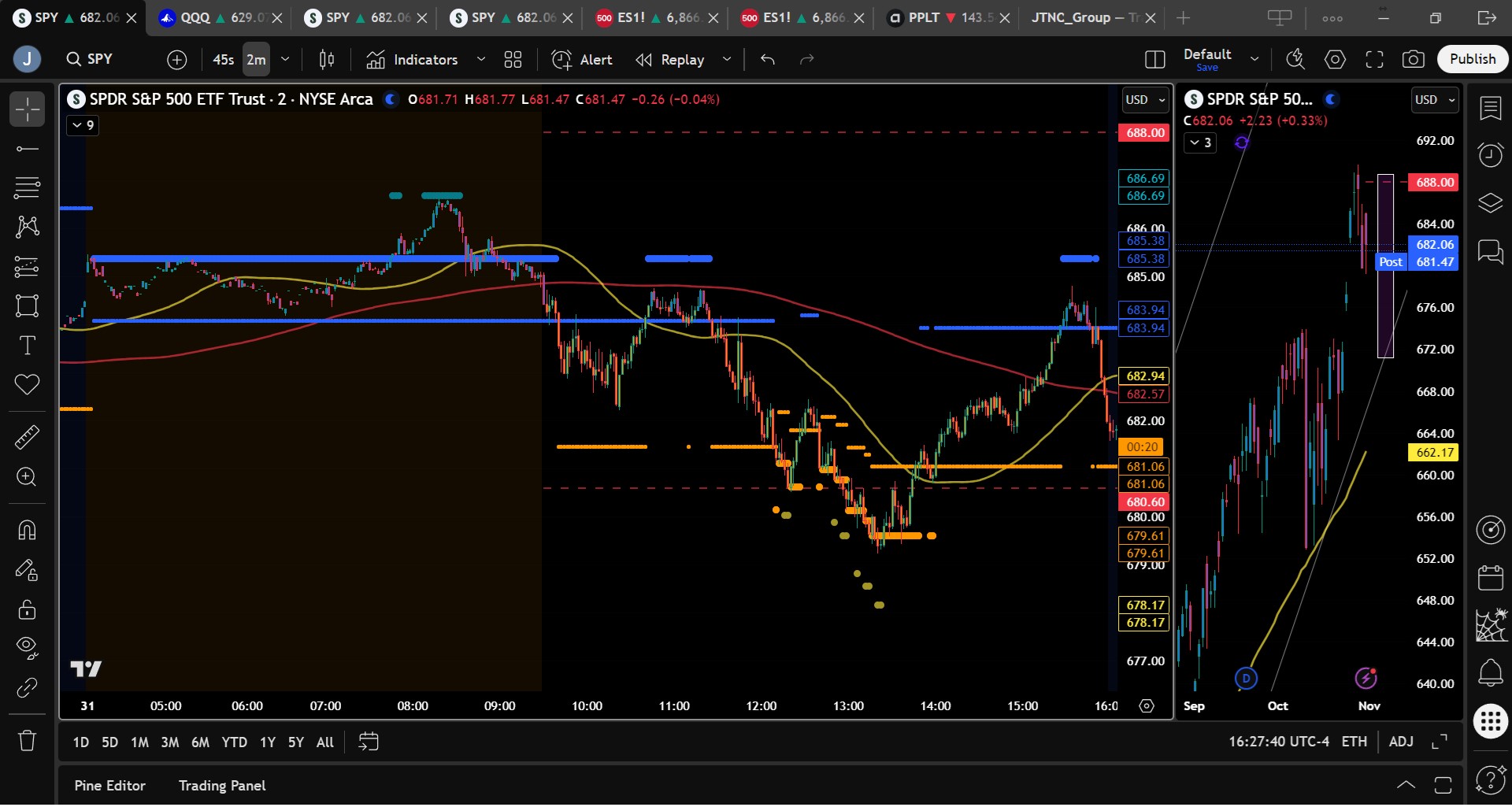Select the trend line drawing tool
This screenshot has width=1512, height=807.
(x=27, y=149)
